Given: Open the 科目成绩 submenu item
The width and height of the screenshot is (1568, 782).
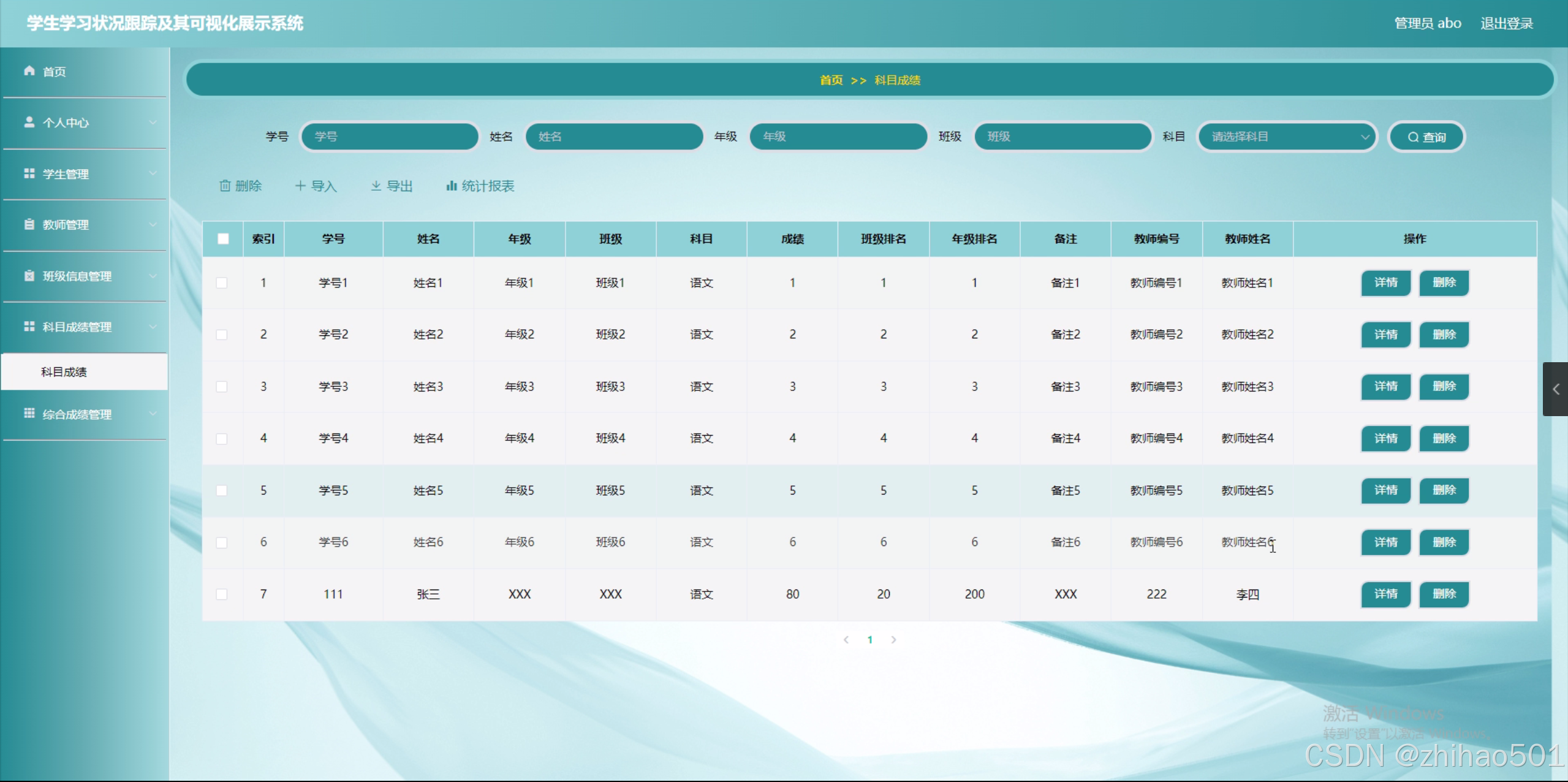Looking at the screenshot, I should (x=64, y=372).
